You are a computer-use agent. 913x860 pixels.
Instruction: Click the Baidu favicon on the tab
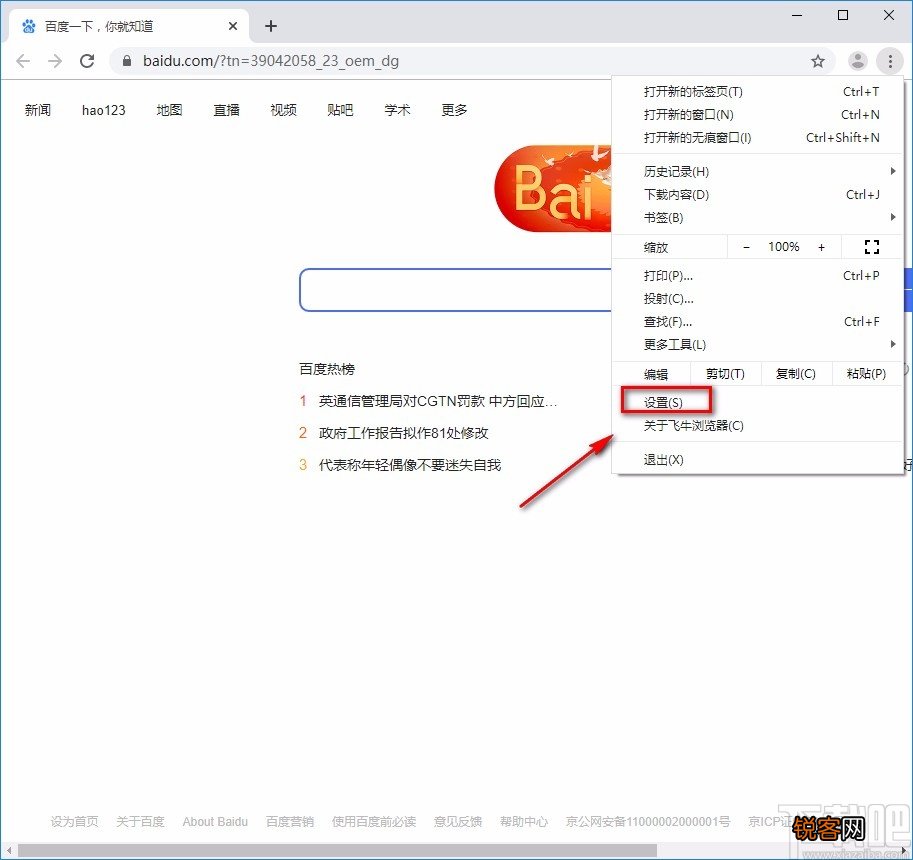coord(28,26)
